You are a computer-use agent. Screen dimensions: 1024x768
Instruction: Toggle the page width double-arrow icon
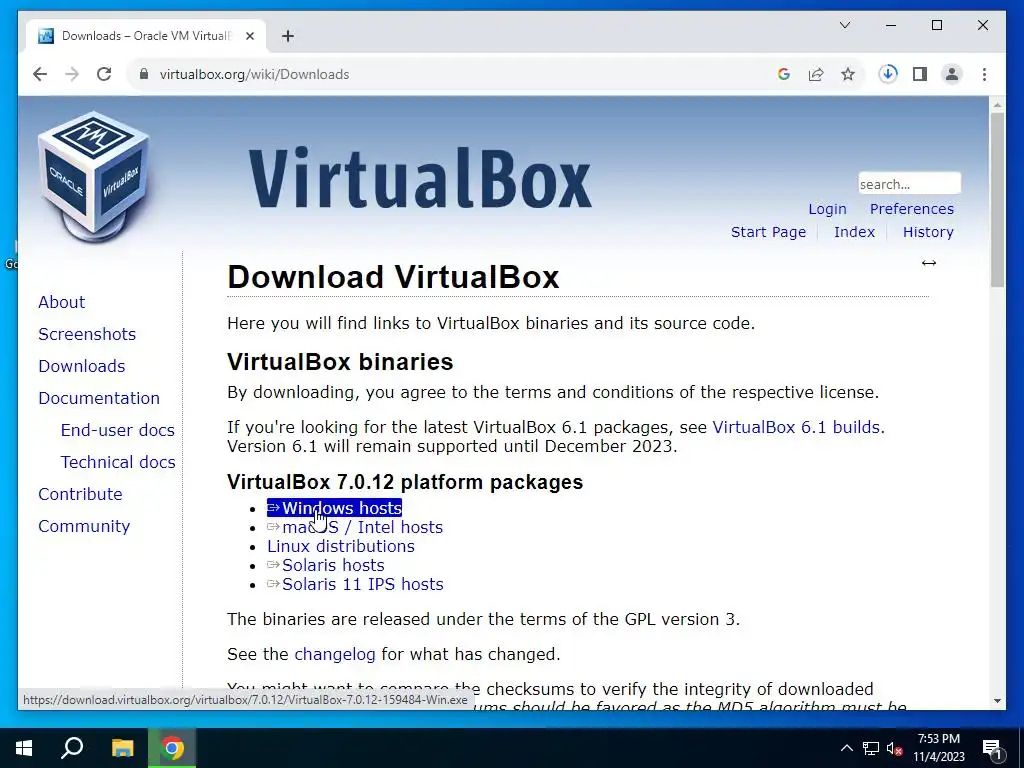(929, 263)
